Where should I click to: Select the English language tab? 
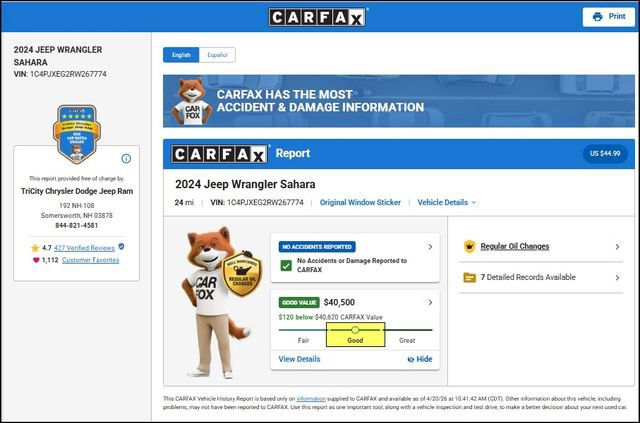tap(181, 55)
